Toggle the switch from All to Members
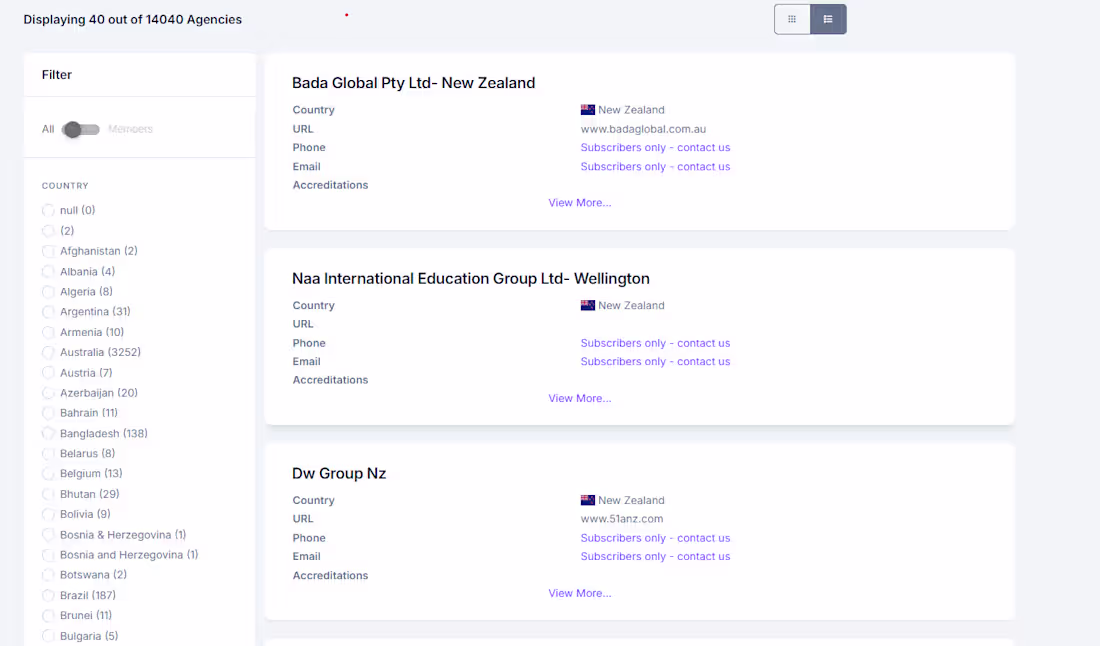Viewport: 1100px width, 646px height. [81, 129]
